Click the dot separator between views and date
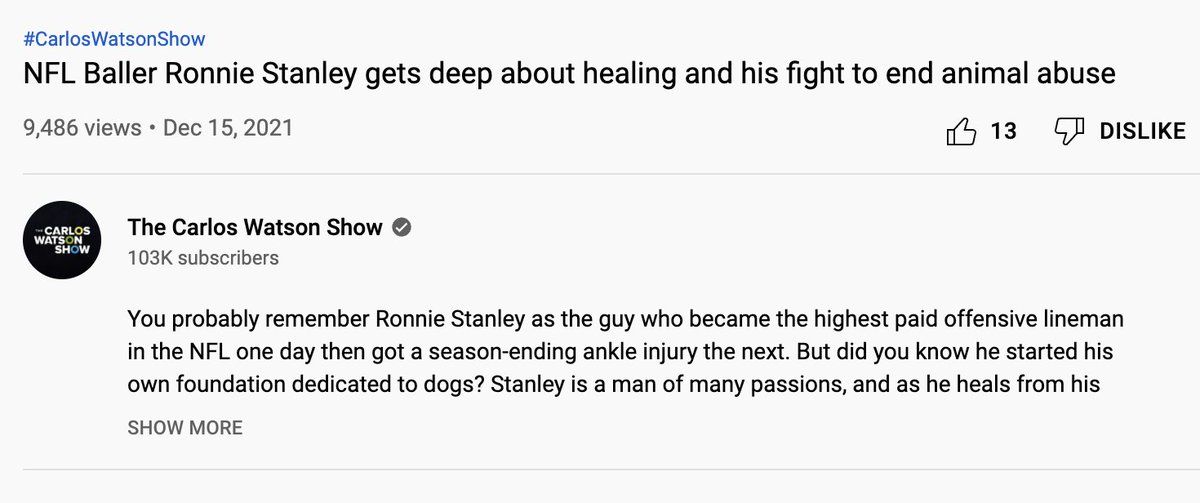 tap(150, 129)
